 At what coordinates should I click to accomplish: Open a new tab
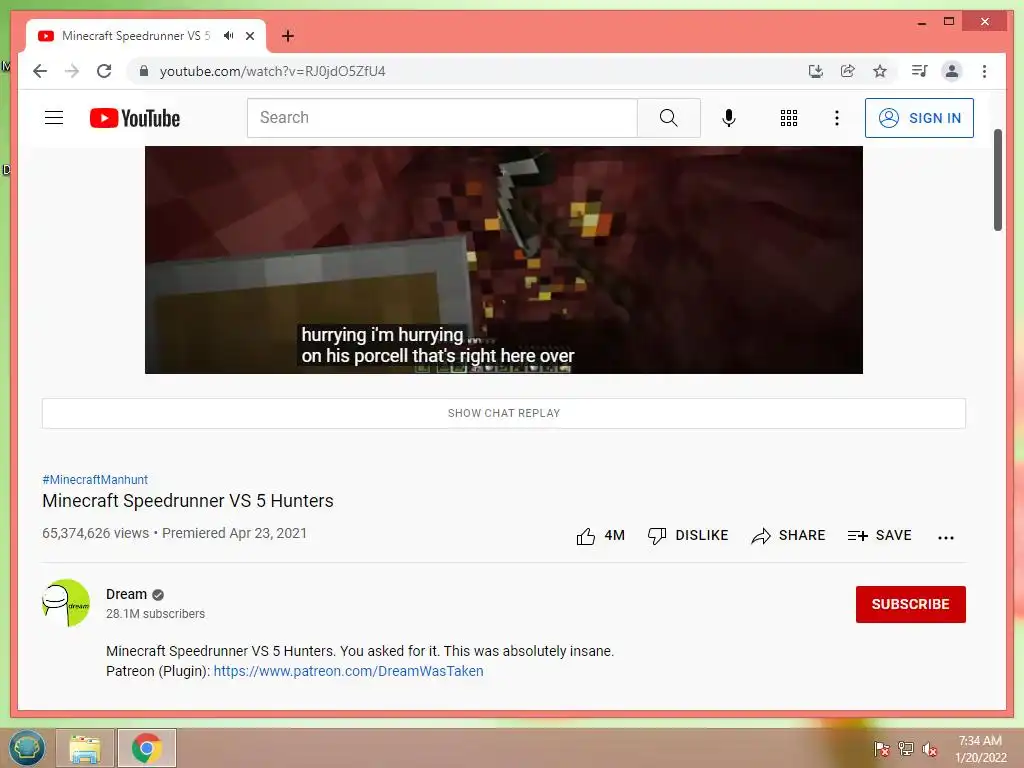(x=287, y=36)
